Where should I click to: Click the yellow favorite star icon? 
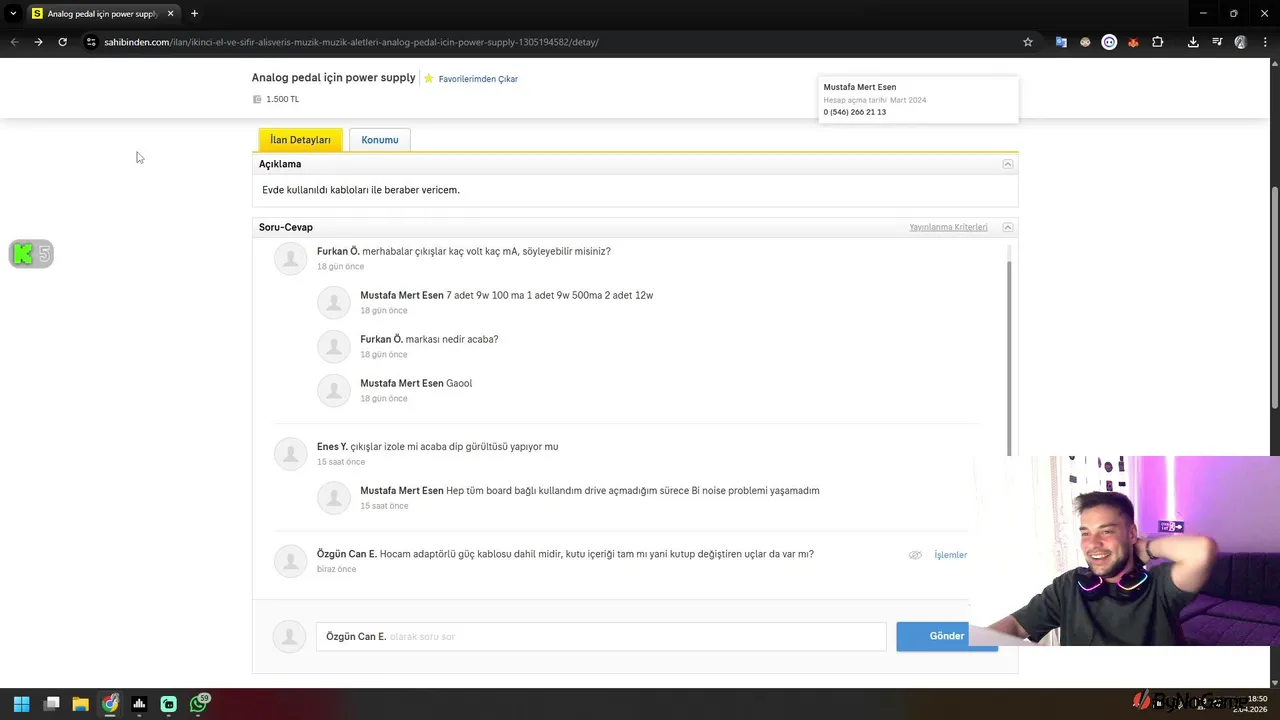coord(428,78)
